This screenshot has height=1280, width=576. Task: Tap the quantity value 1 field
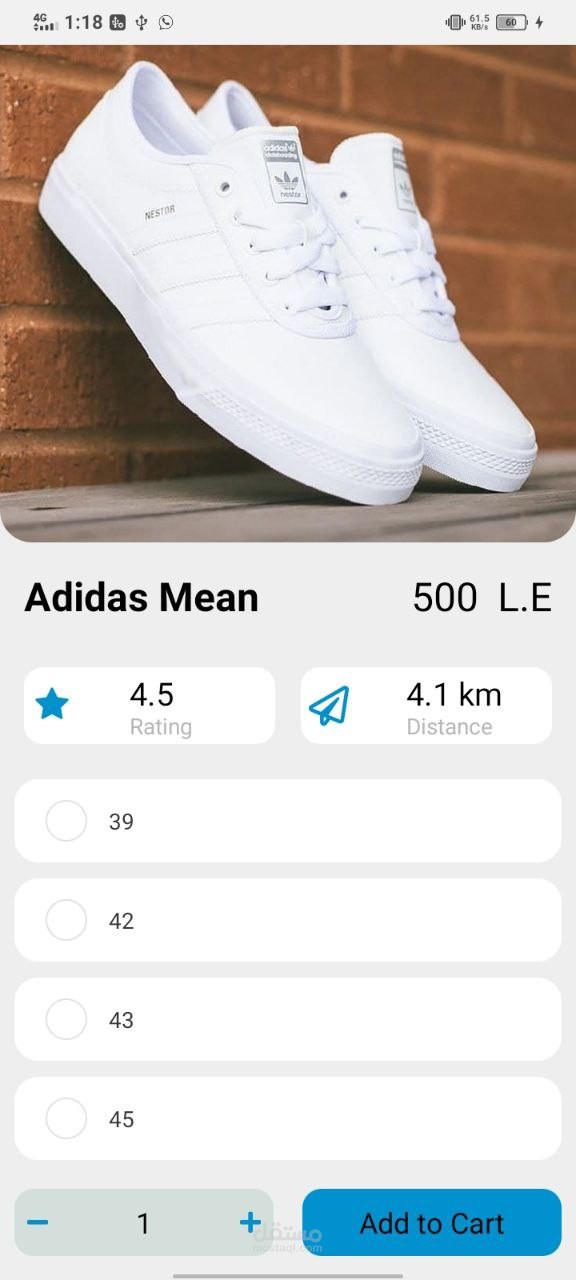143,1222
